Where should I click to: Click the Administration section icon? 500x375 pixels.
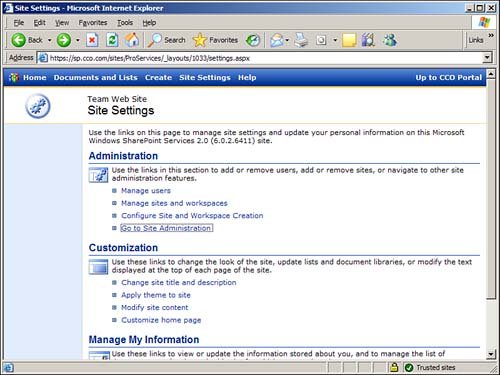(98, 175)
